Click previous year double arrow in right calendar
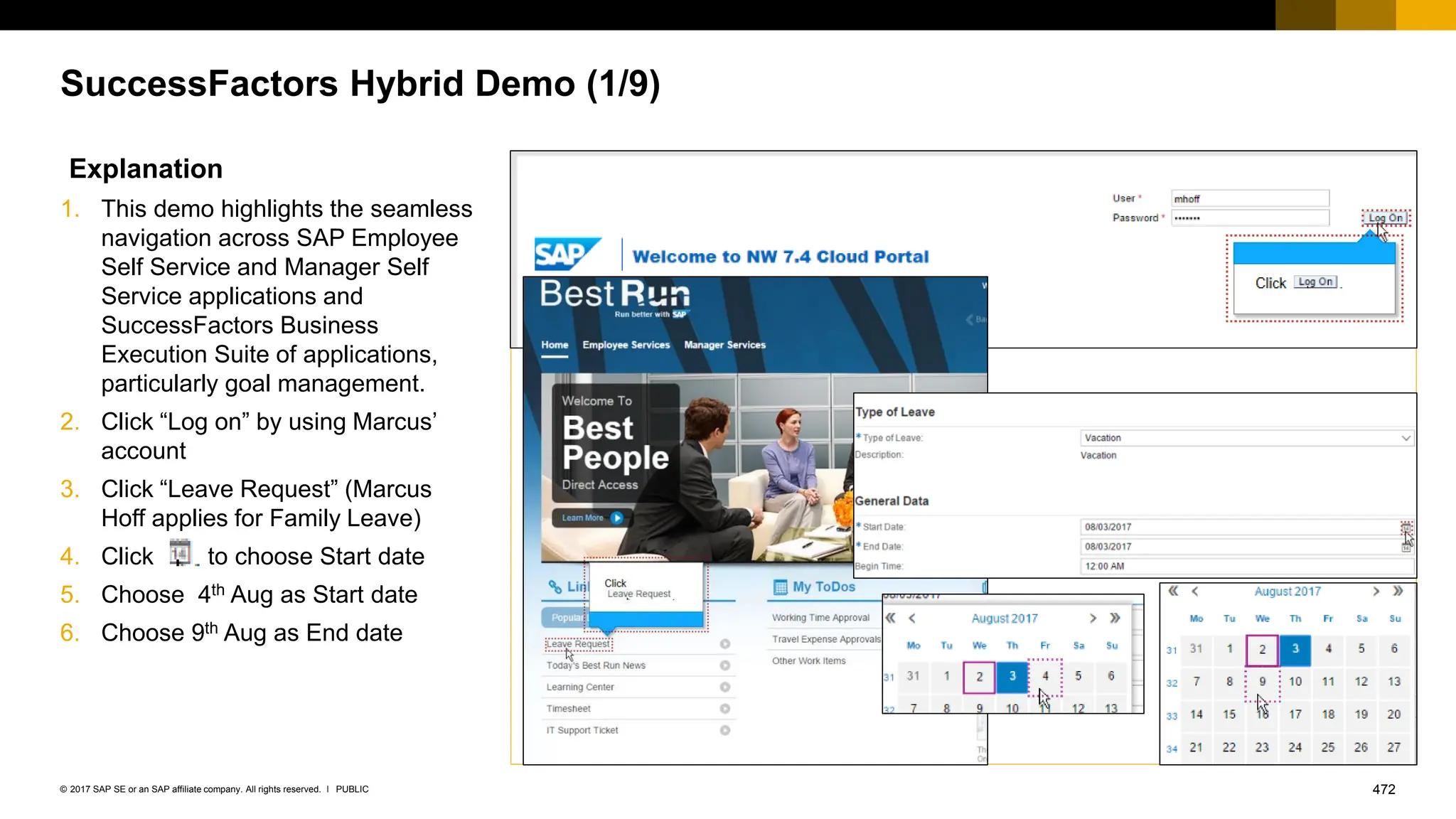This screenshot has width=1456, height=819. click(1174, 591)
